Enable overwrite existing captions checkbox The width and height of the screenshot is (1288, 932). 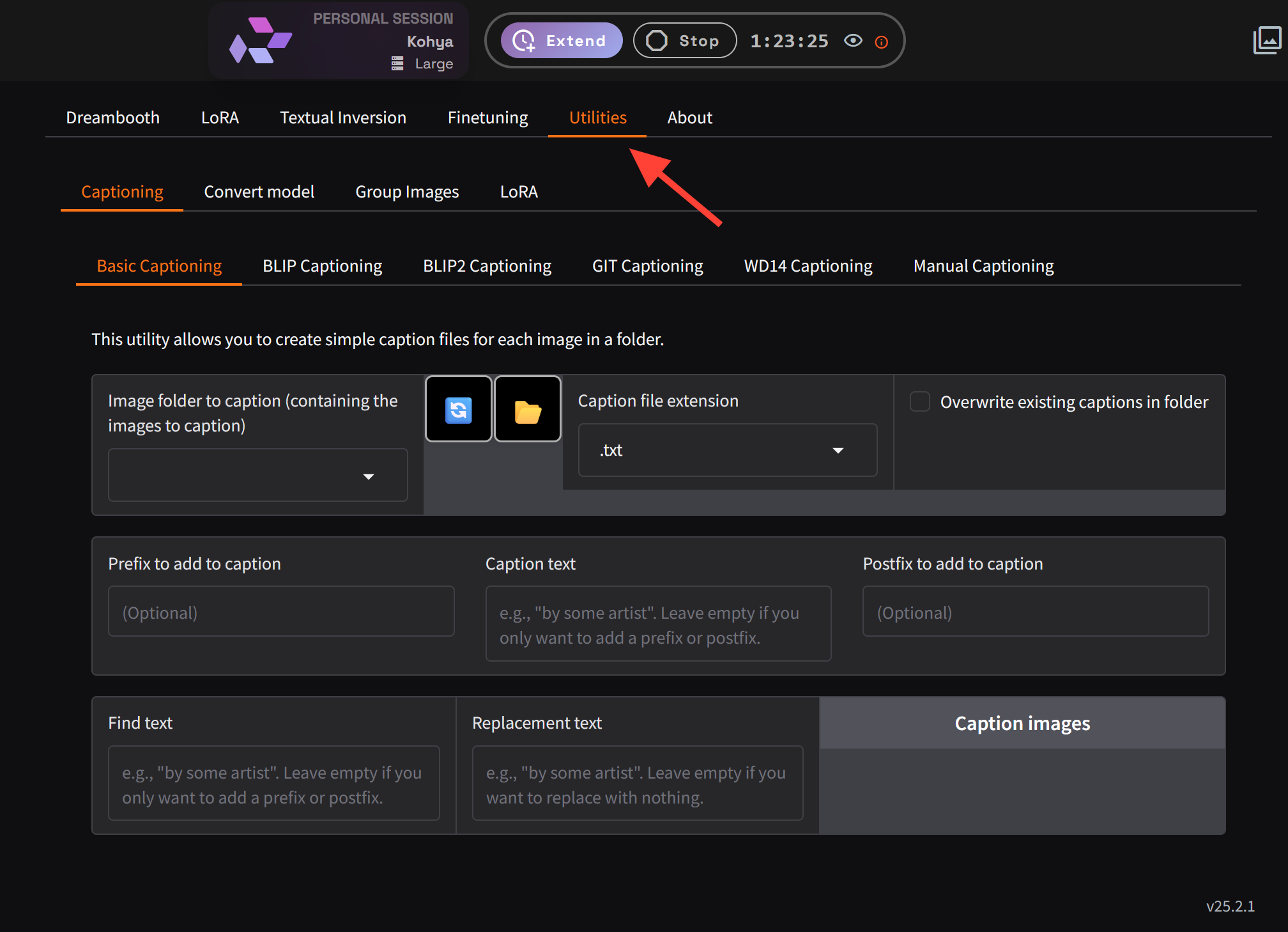click(919, 401)
